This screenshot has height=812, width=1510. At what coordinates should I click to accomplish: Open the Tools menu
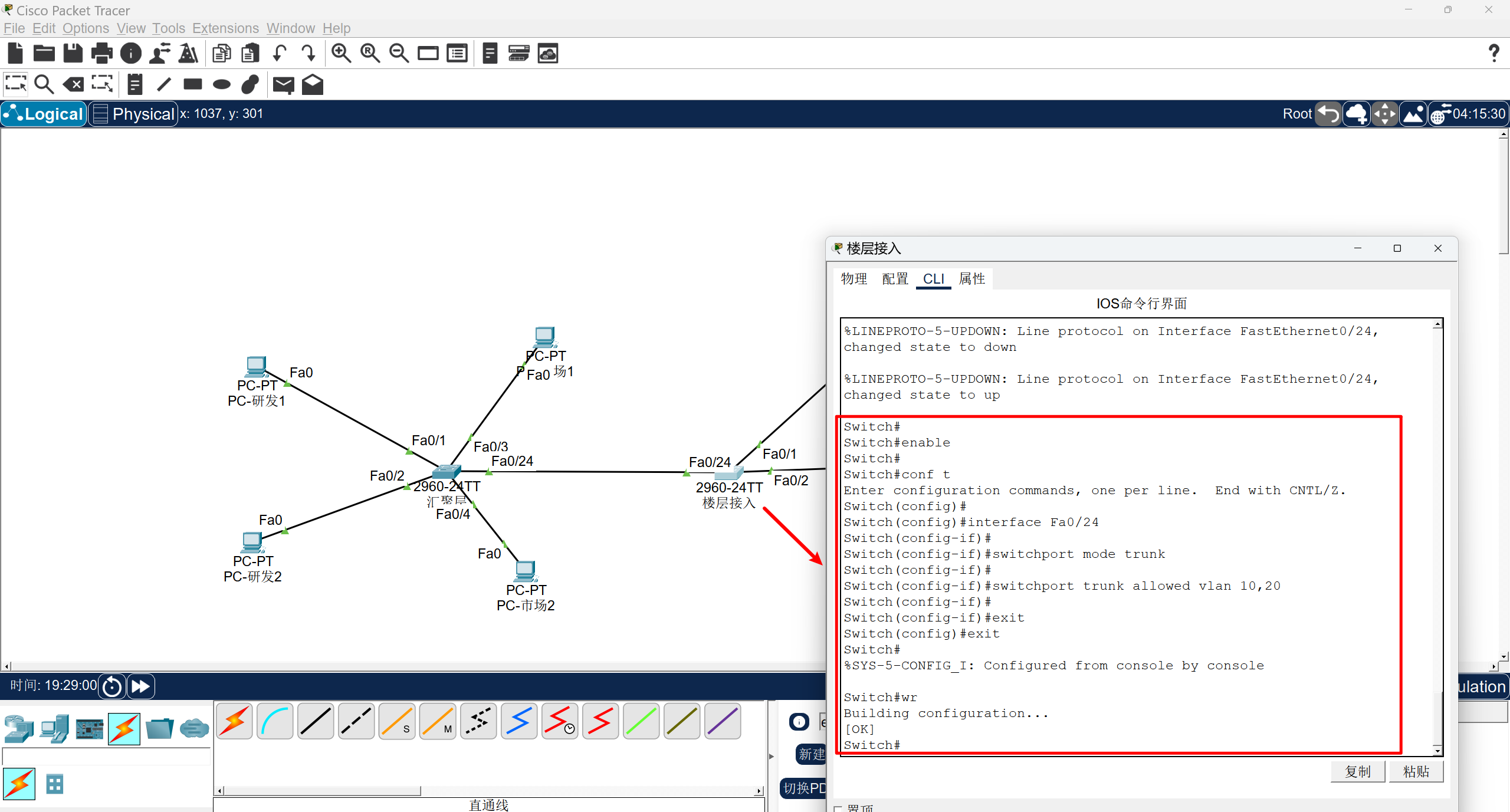pyautogui.click(x=168, y=28)
